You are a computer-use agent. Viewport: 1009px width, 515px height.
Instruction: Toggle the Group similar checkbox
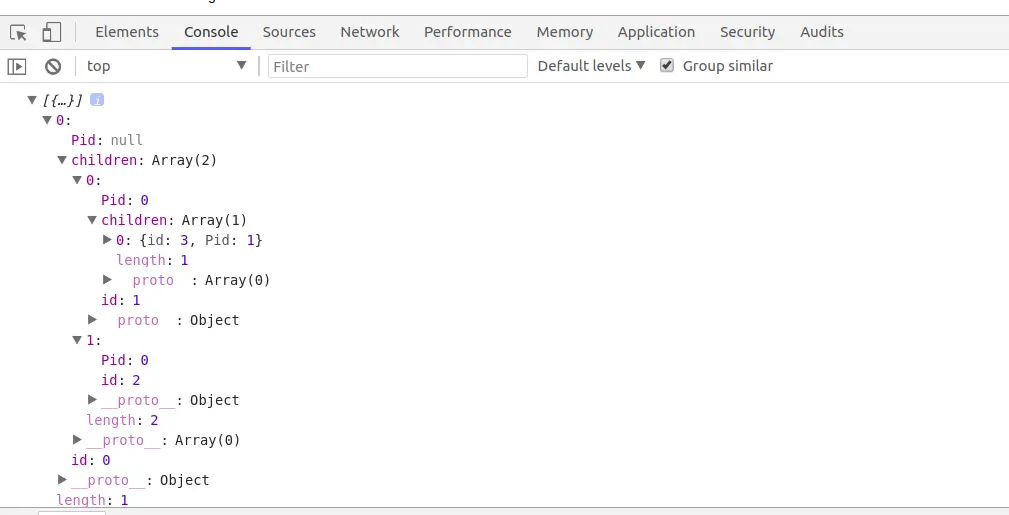tap(667, 66)
